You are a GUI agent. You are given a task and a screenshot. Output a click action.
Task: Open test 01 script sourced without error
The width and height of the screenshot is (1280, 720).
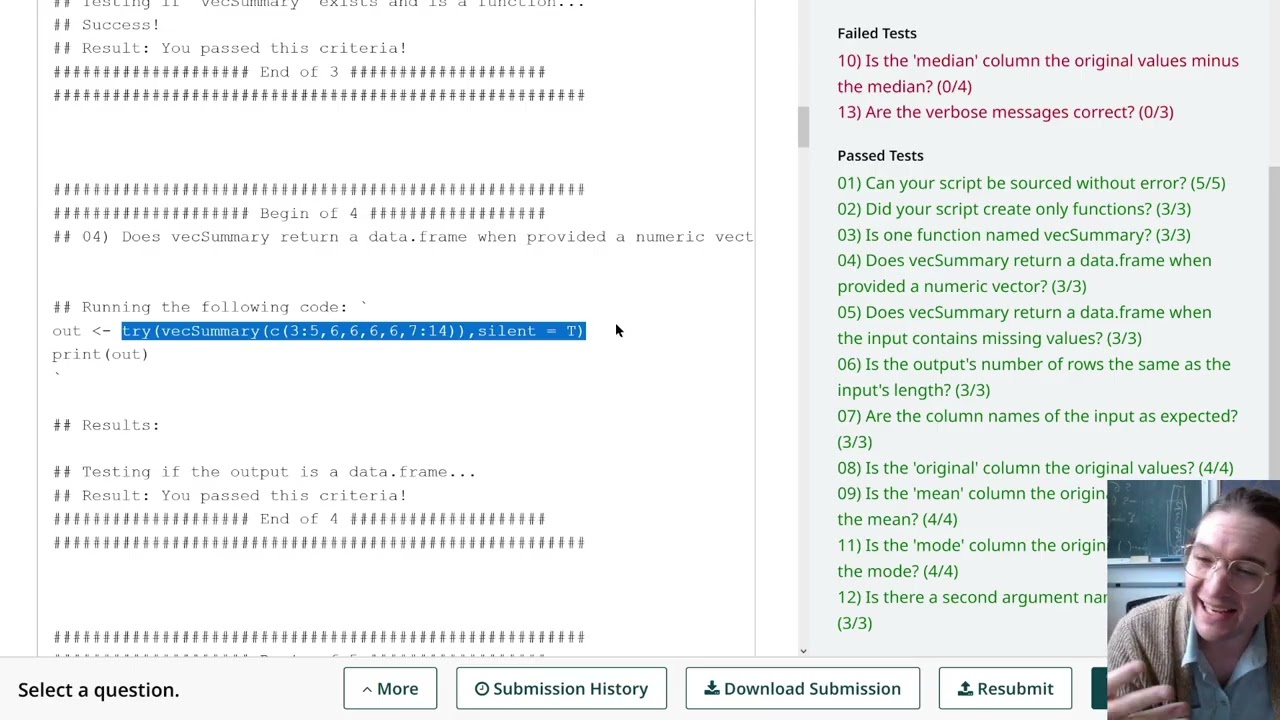(x=1031, y=183)
